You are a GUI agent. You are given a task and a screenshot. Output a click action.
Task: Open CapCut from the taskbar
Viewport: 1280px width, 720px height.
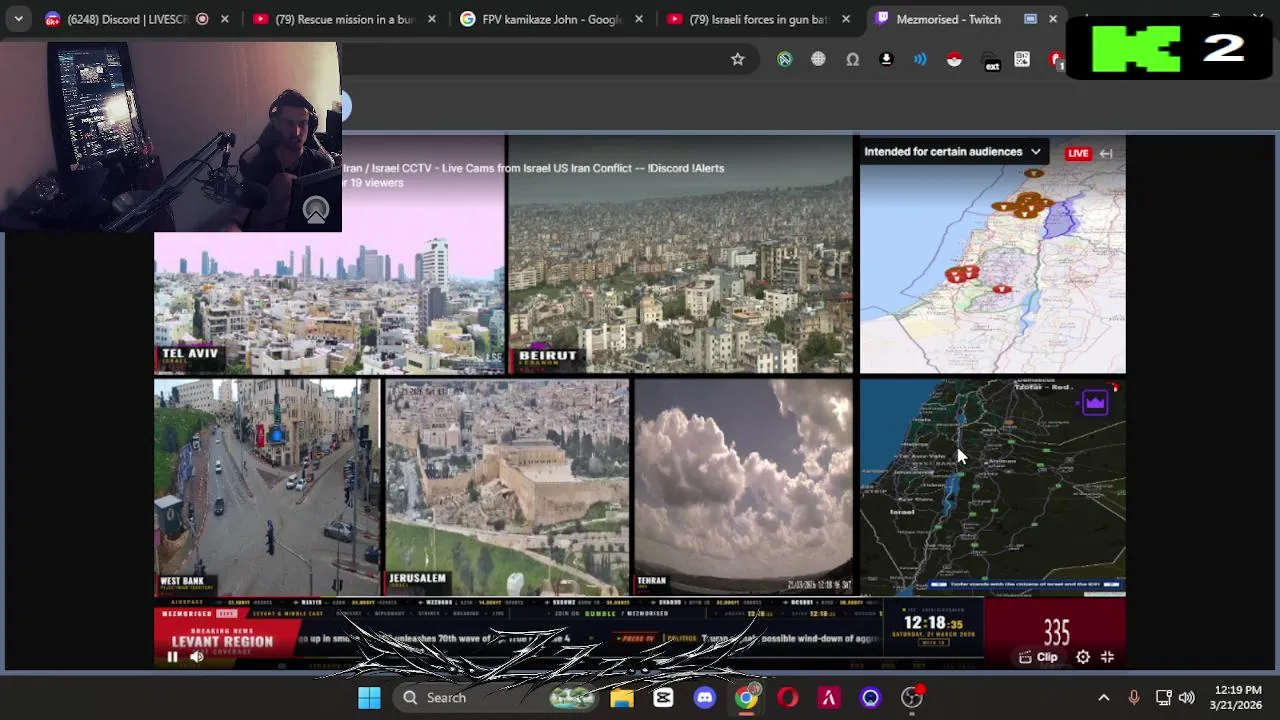coord(663,697)
